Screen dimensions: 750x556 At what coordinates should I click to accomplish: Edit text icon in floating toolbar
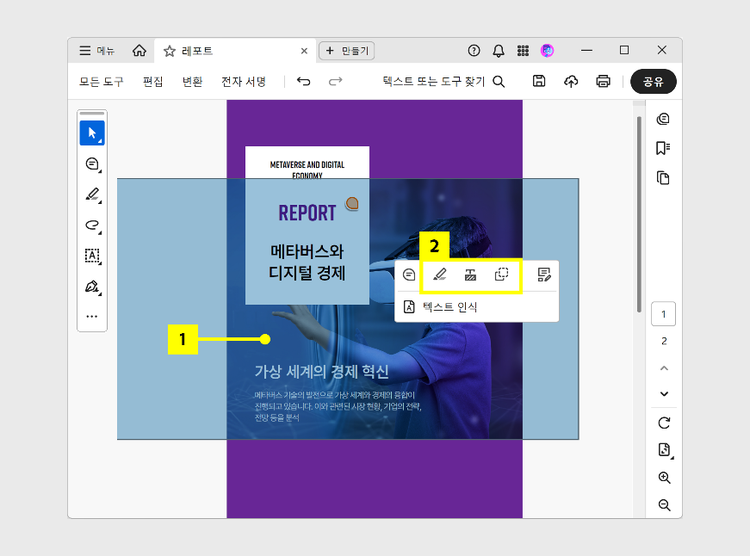coord(543,275)
